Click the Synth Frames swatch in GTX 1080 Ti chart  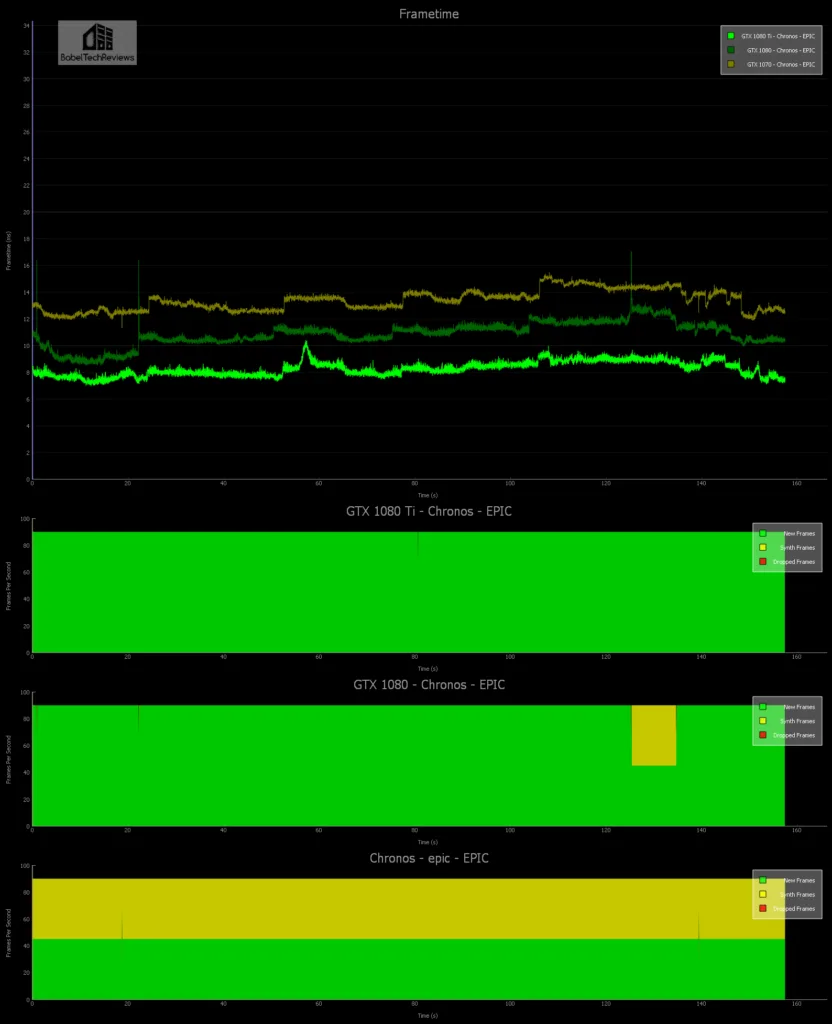point(762,548)
